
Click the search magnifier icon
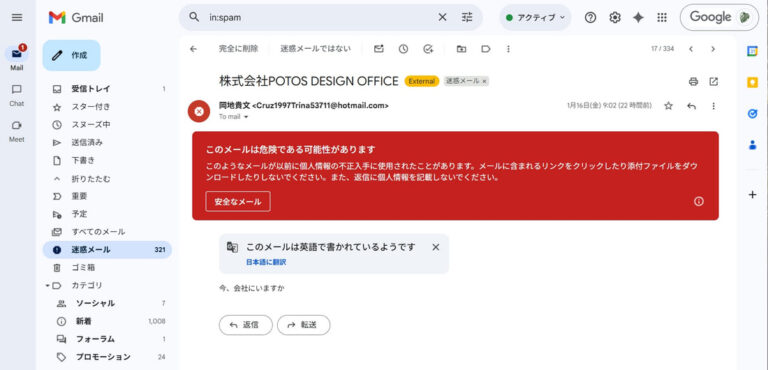194,17
